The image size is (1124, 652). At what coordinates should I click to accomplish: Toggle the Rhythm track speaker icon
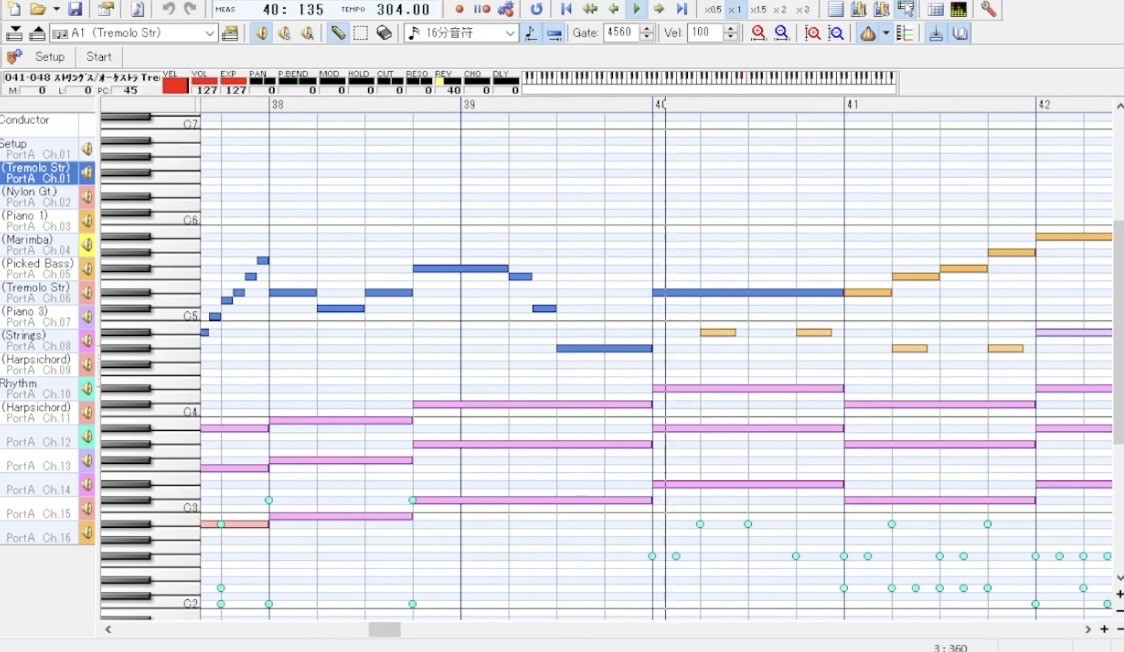[x=87, y=389]
